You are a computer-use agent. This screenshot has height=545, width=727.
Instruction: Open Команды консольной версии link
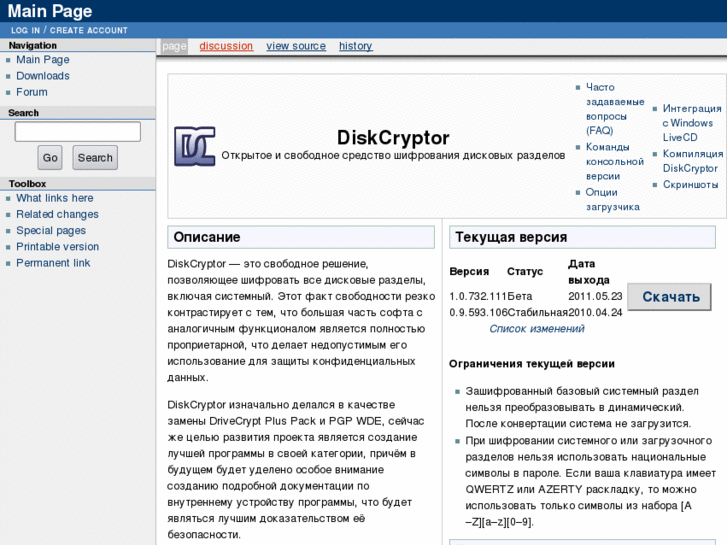click(615, 161)
